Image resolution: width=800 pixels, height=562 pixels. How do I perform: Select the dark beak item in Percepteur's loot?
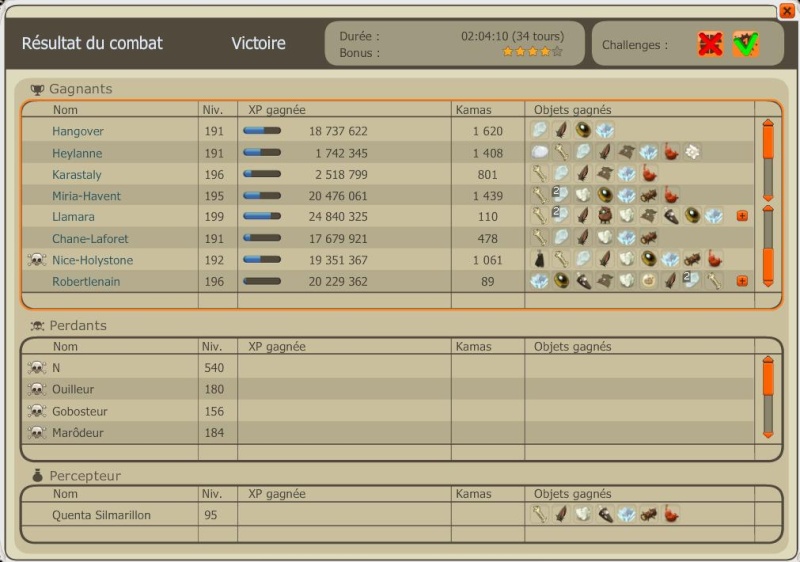pos(605,514)
